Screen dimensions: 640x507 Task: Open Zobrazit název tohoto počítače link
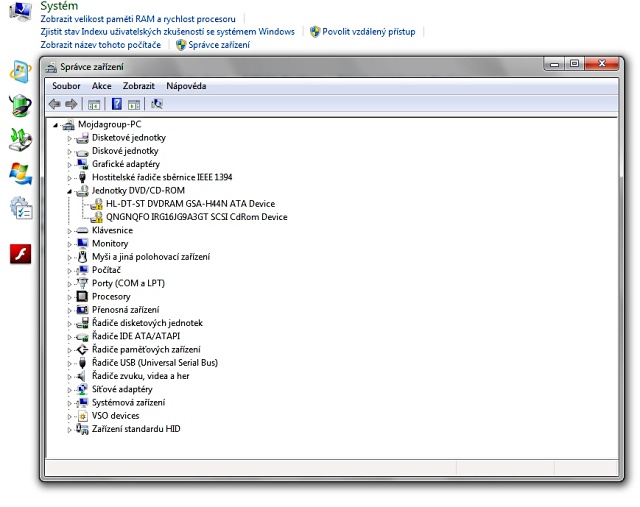click(x=100, y=45)
